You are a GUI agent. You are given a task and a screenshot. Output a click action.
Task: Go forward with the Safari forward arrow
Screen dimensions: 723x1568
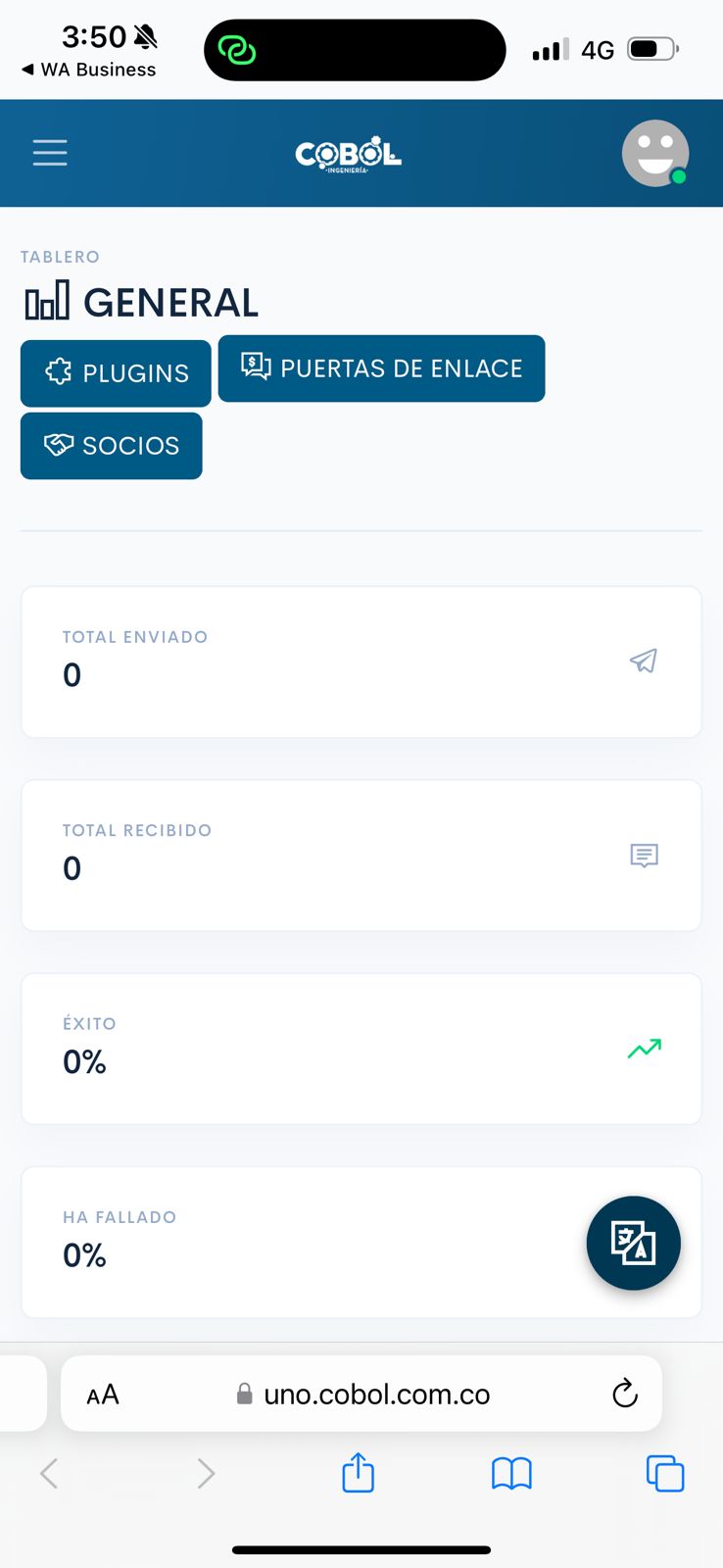[205, 1473]
